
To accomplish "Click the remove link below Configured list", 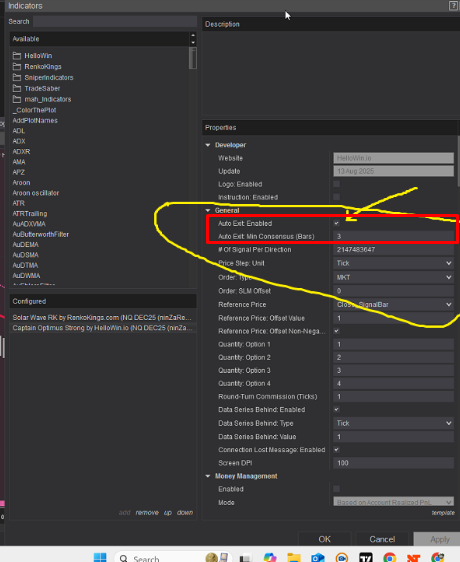I will [x=147, y=513].
